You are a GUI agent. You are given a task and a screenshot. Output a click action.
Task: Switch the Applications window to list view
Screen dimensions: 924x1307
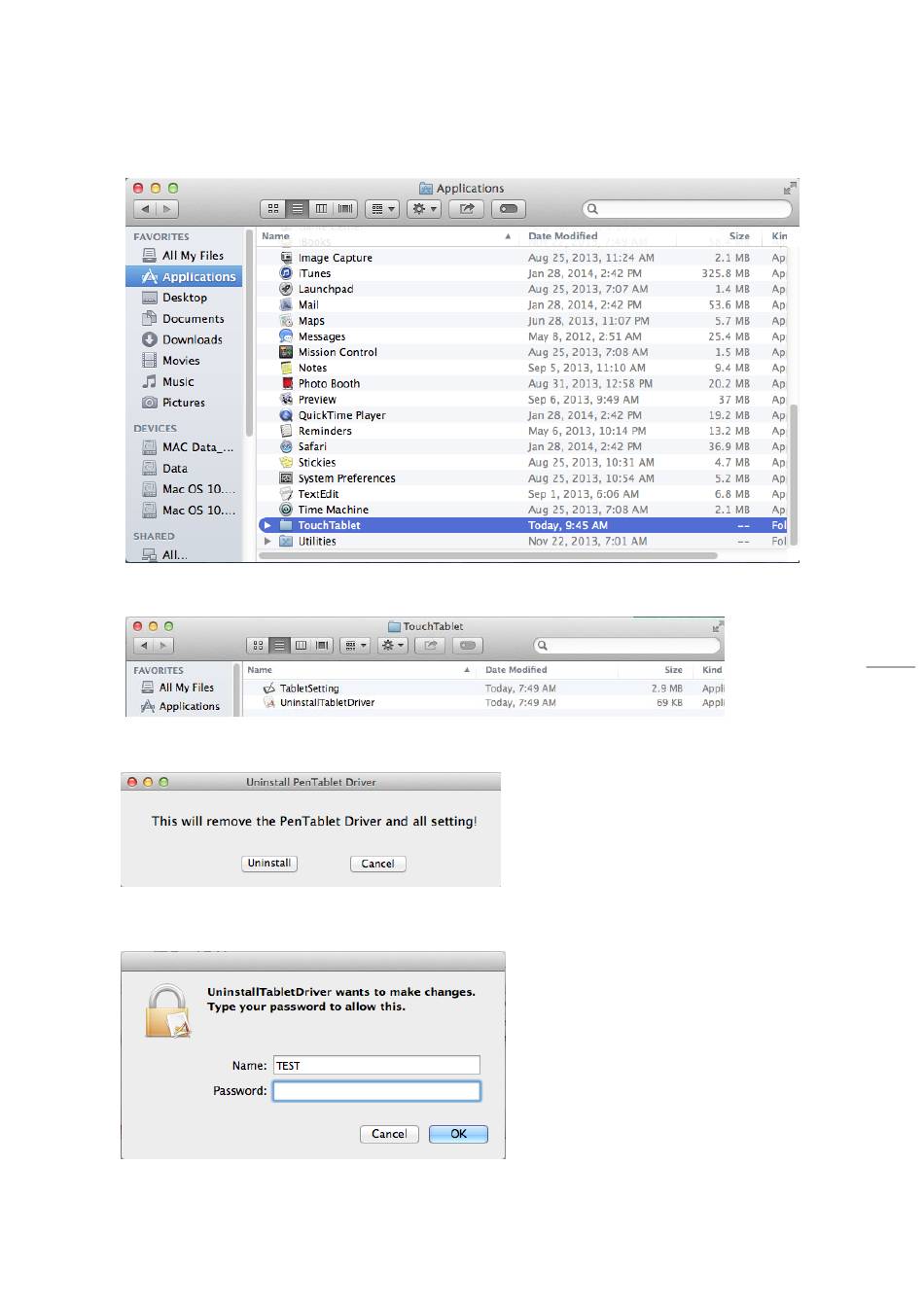point(298,208)
